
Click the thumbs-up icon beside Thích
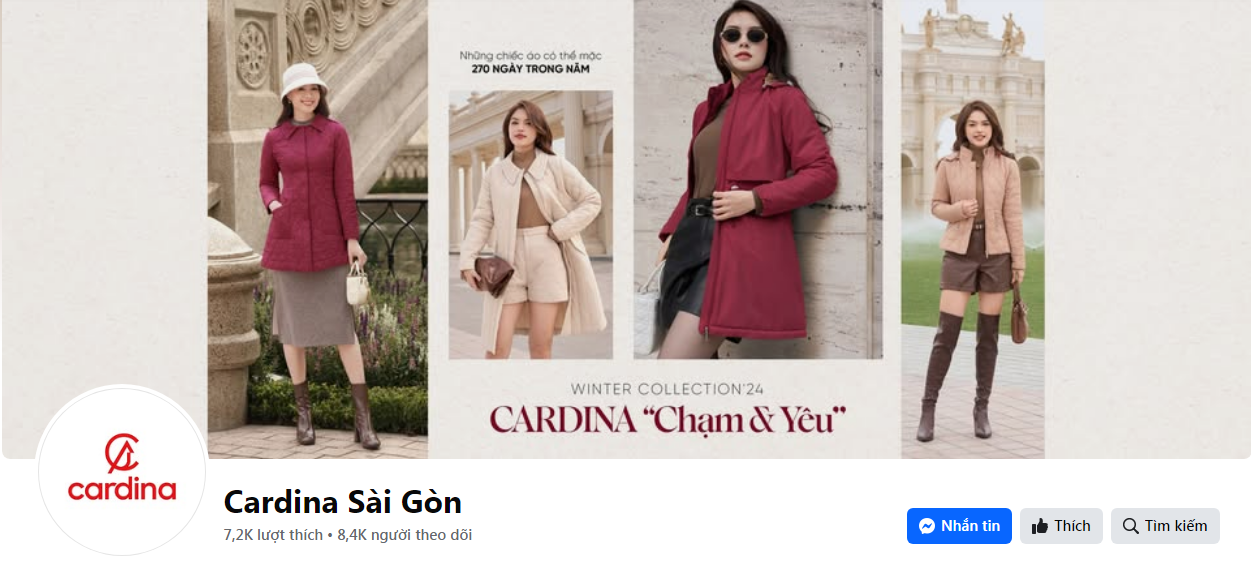(1040, 526)
